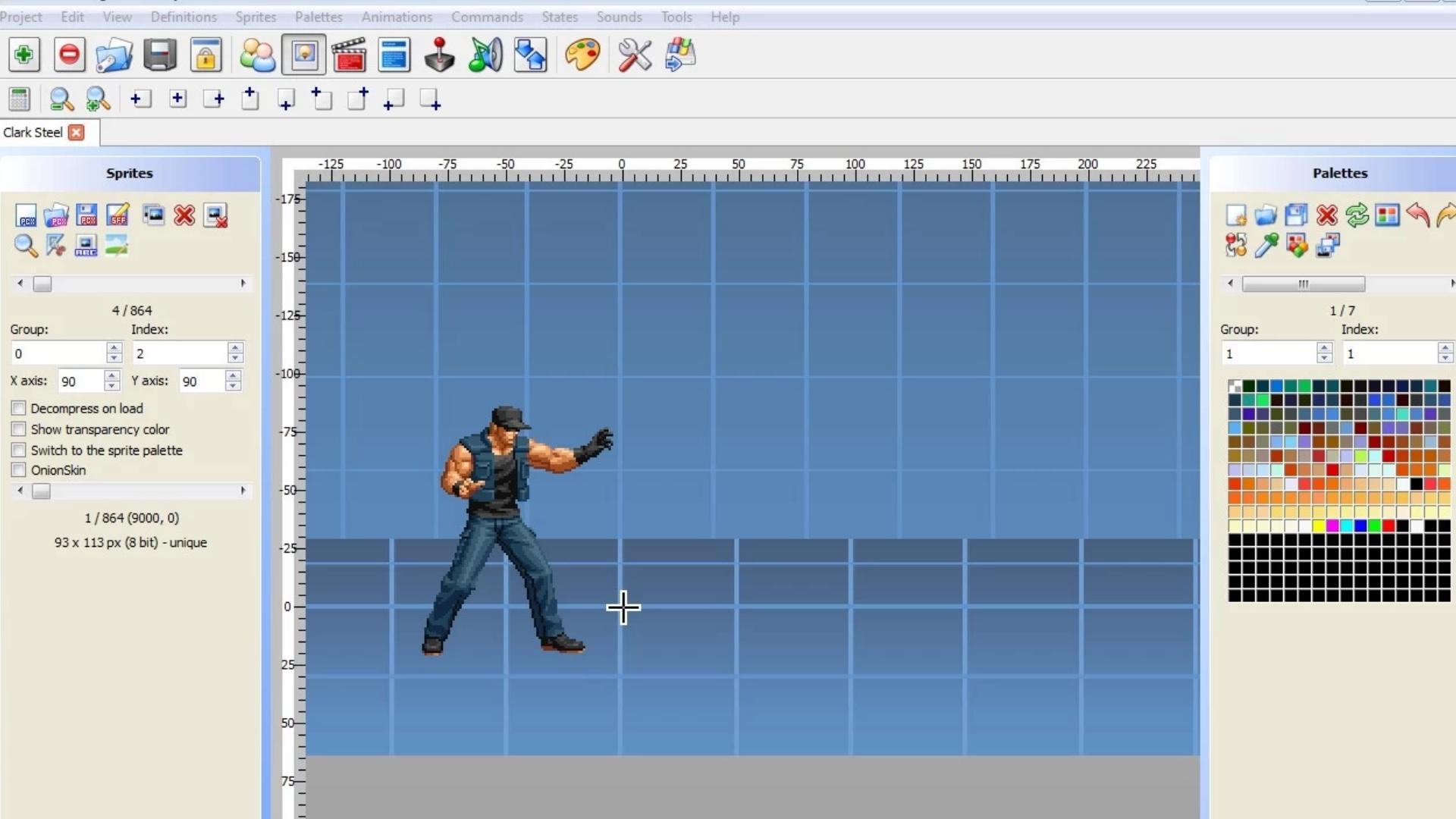Close the Clark Steel tab
The width and height of the screenshot is (1456, 819).
coord(76,132)
